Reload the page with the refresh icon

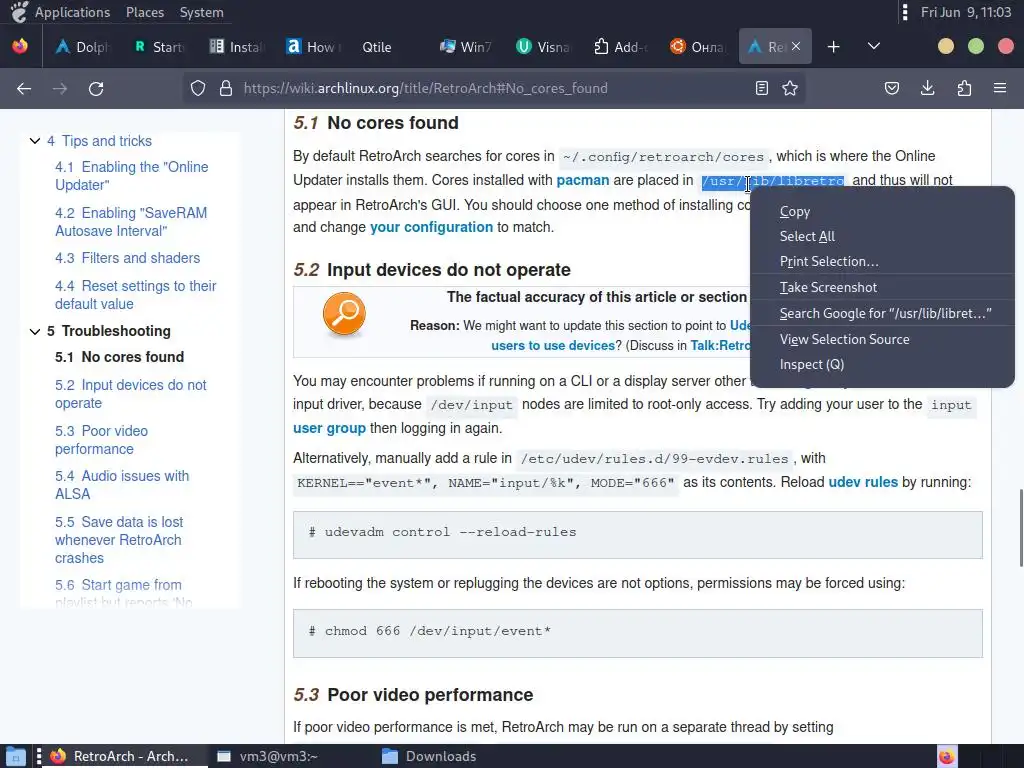(96, 88)
